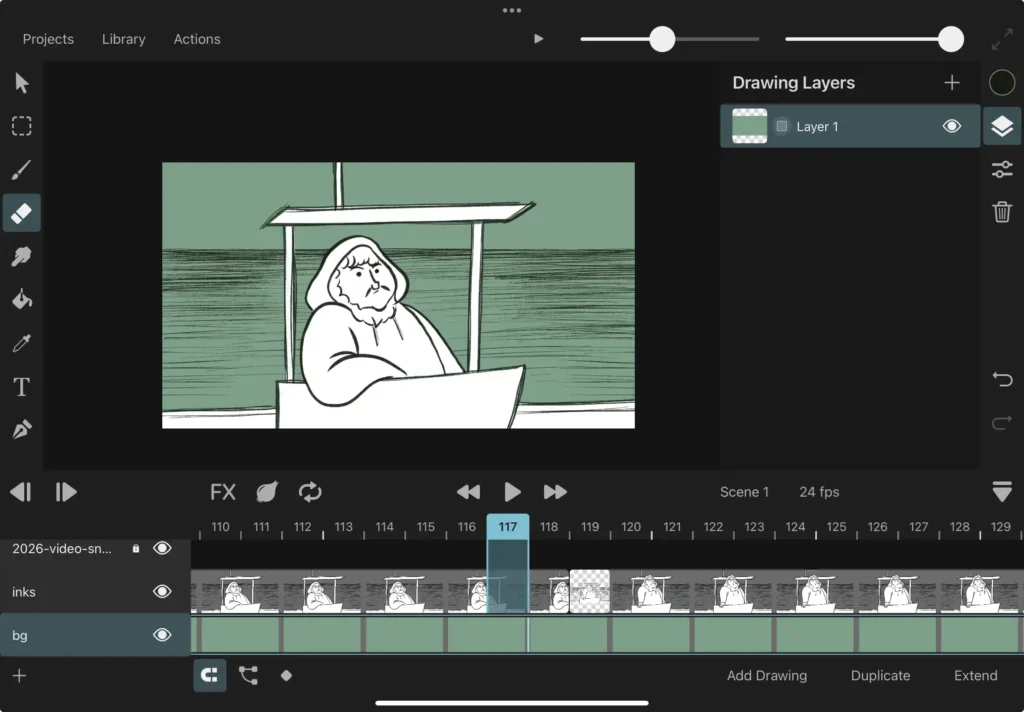Redo the last action
Viewport: 1024px width, 712px height.
(x=1002, y=423)
